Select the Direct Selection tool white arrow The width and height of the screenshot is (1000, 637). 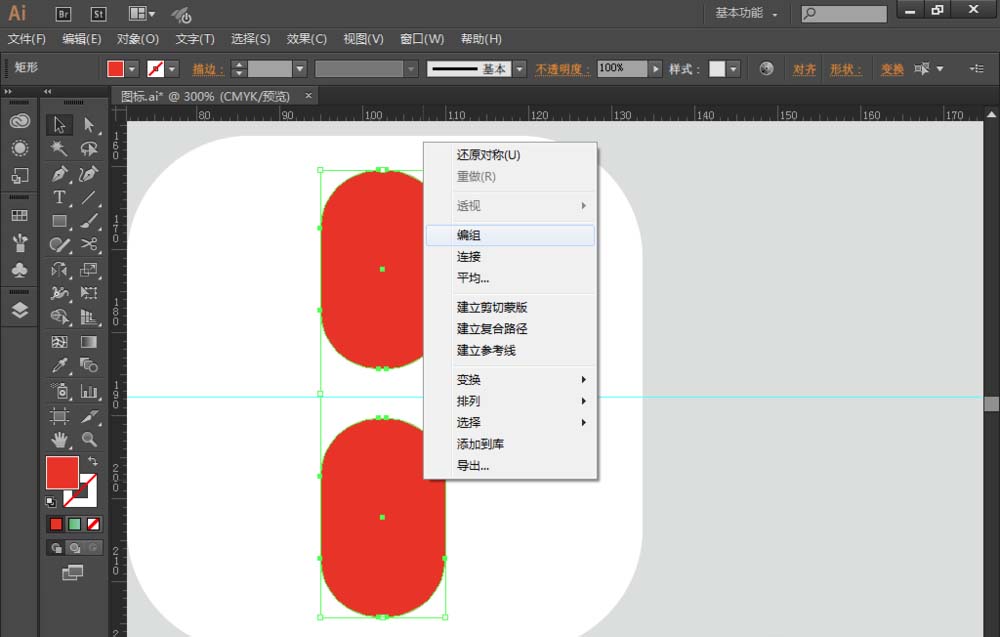[89, 124]
